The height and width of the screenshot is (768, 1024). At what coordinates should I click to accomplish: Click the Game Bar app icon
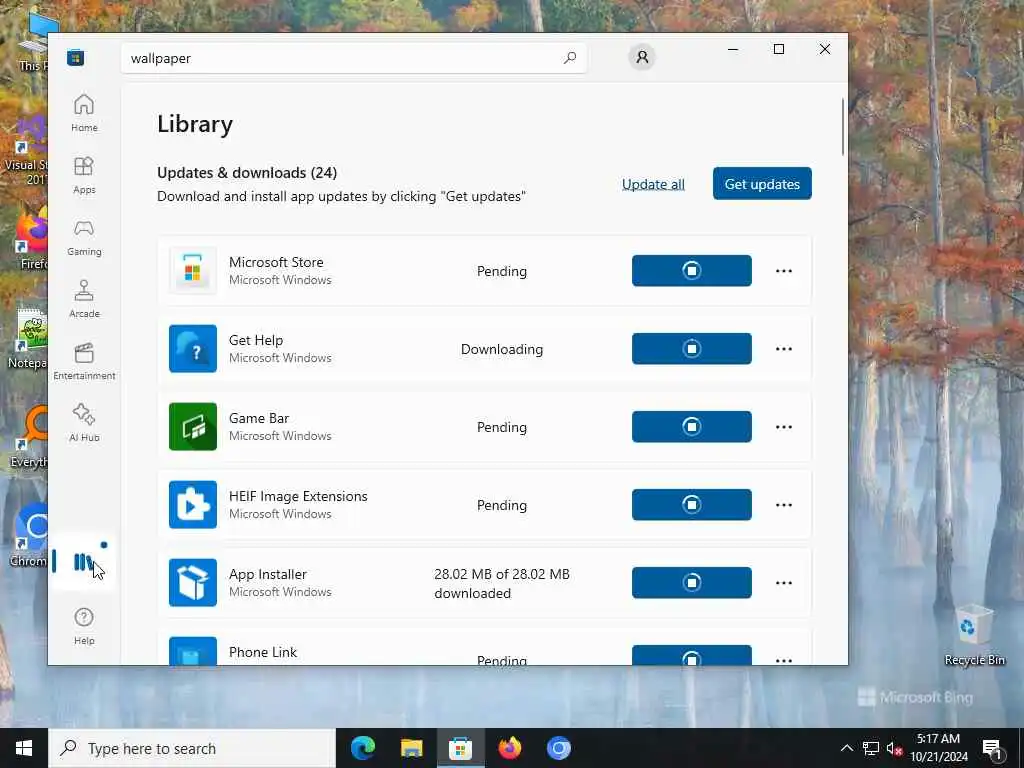pos(193,426)
